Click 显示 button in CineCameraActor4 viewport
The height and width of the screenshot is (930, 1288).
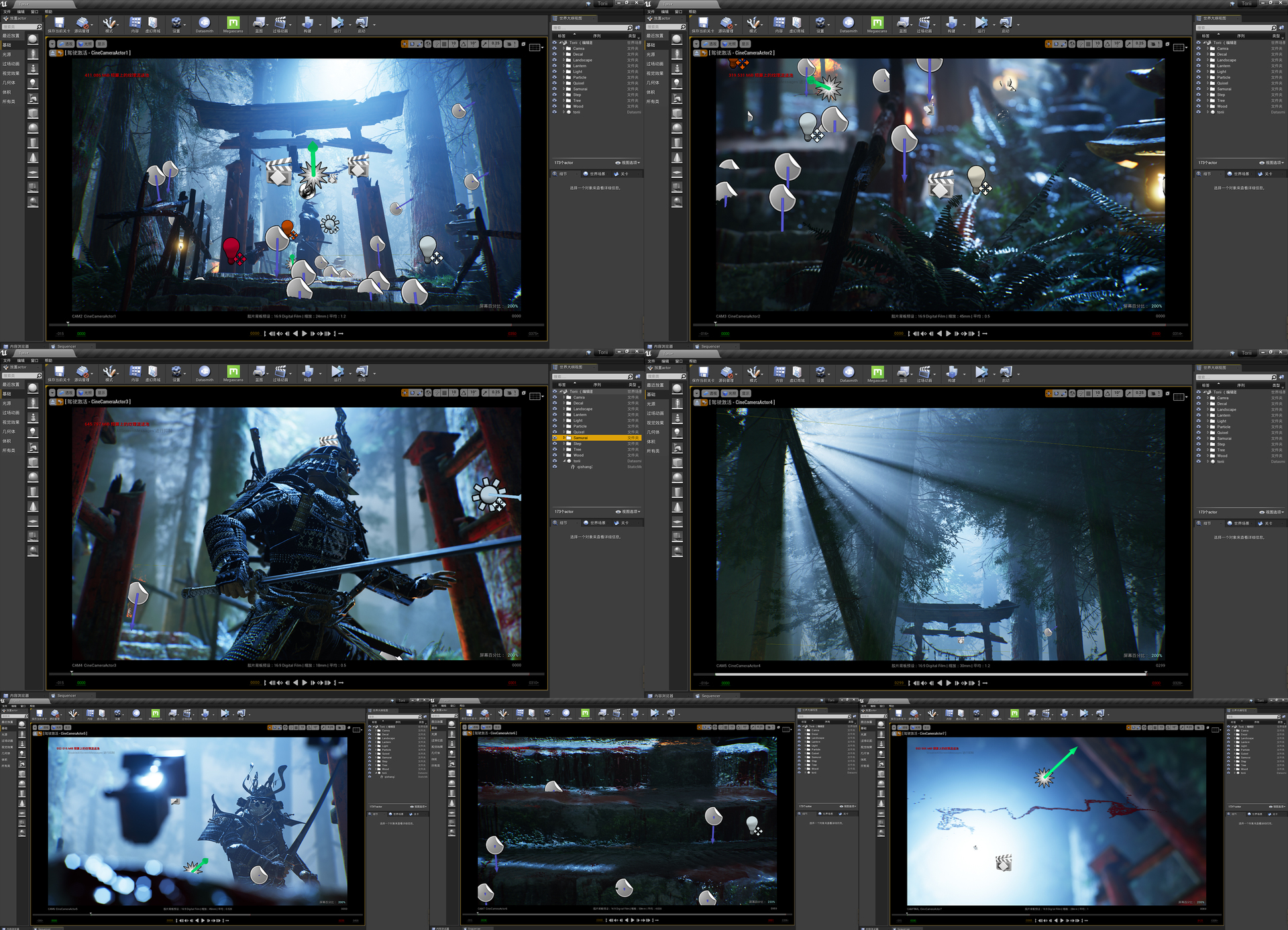click(x=745, y=393)
